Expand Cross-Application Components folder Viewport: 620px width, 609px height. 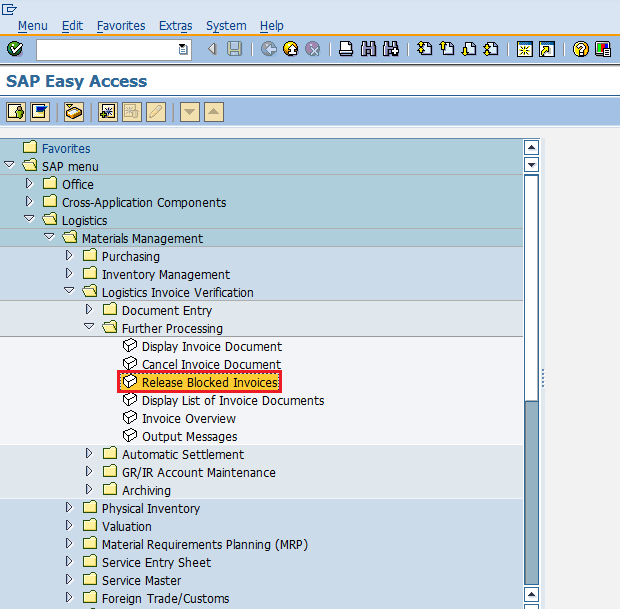point(29,202)
